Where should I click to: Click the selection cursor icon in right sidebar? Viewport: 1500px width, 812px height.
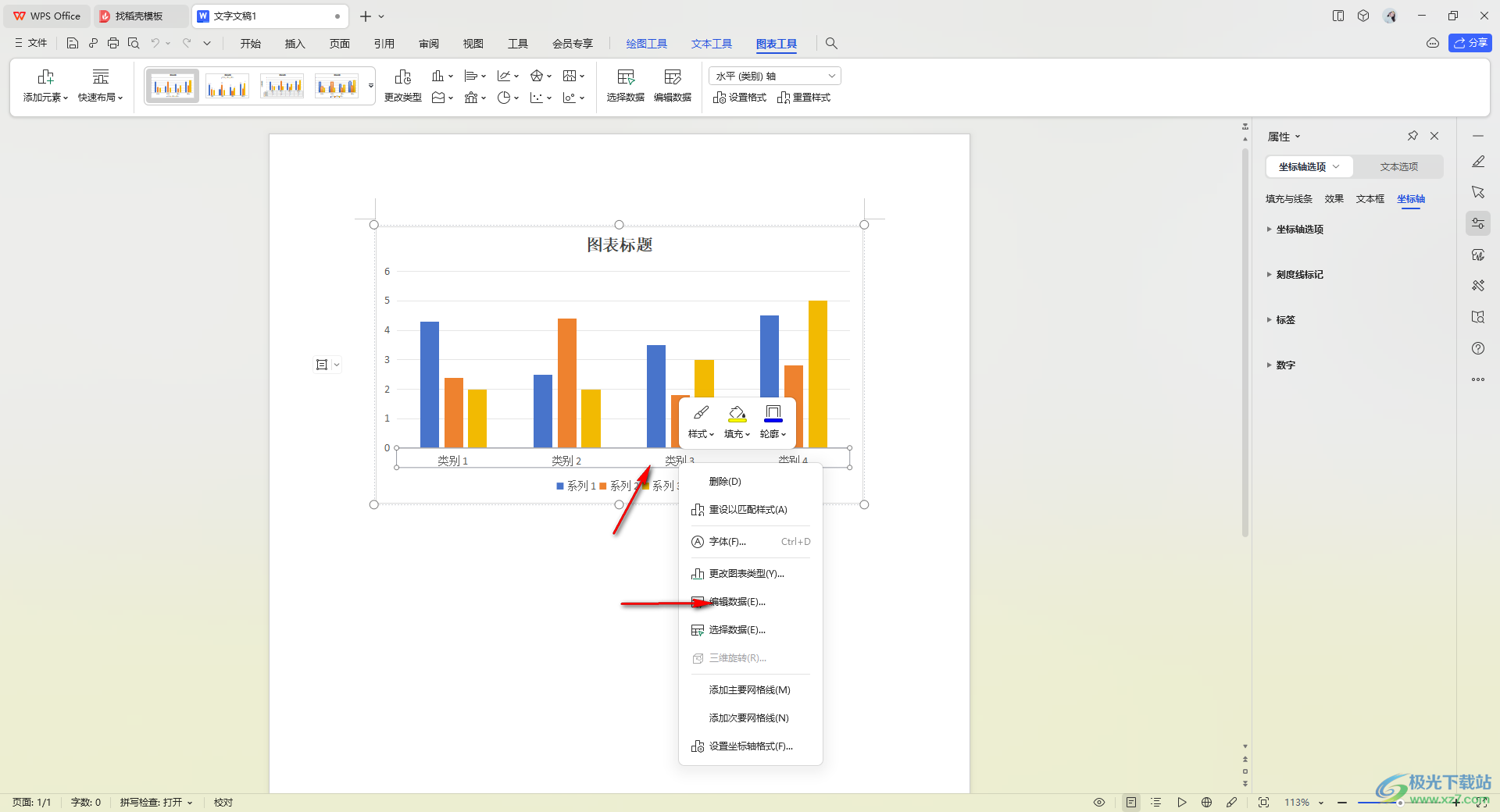click(1478, 193)
